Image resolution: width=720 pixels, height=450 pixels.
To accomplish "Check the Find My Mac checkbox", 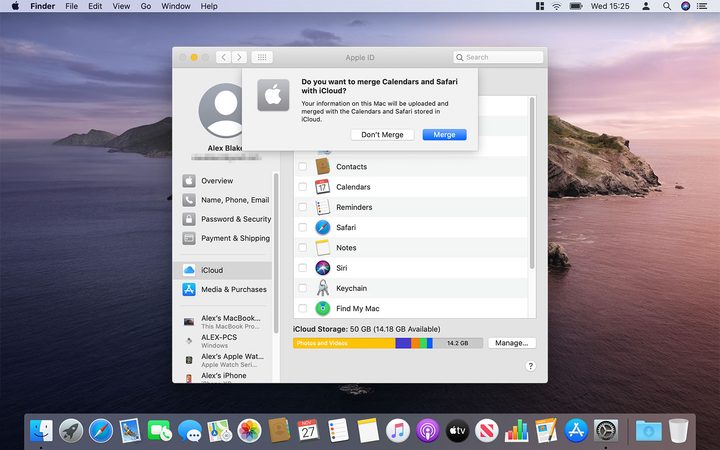I will click(x=303, y=308).
